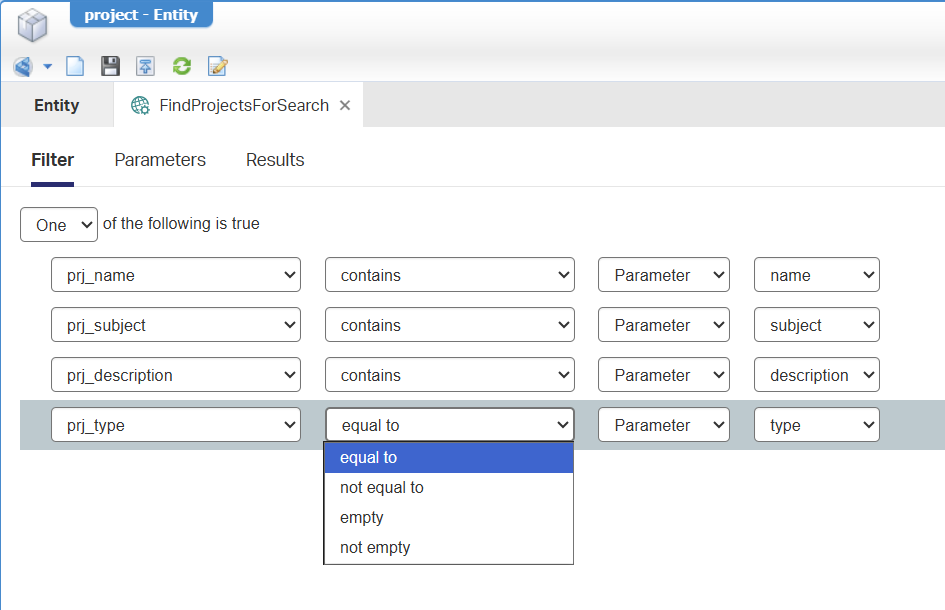Expand the prj_name field dropdown
The height and width of the screenshot is (610, 945).
pyautogui.click(x=176, y=275)
